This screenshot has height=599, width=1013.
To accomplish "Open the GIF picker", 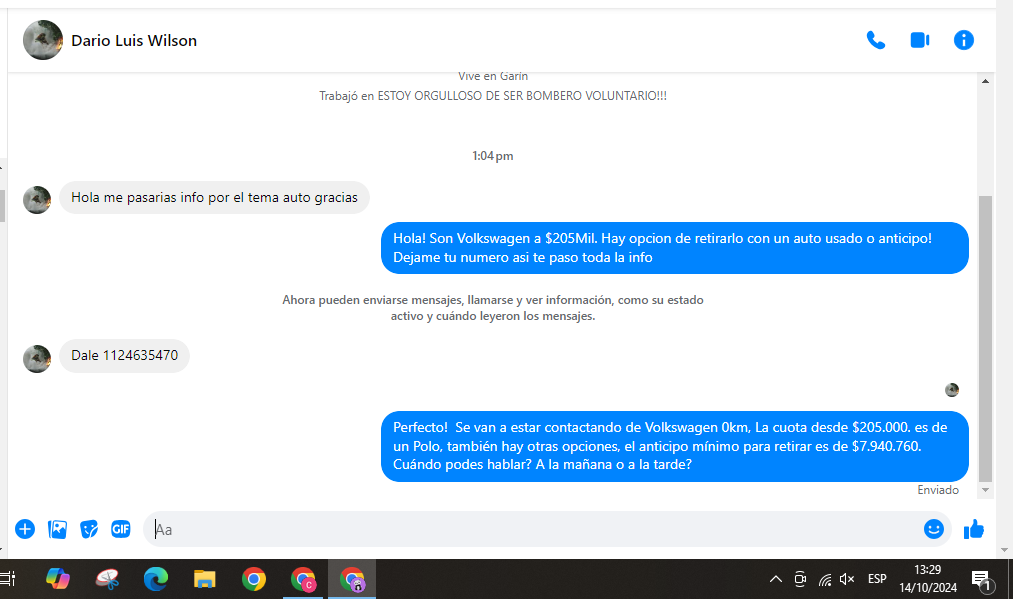I will point(120,529).
